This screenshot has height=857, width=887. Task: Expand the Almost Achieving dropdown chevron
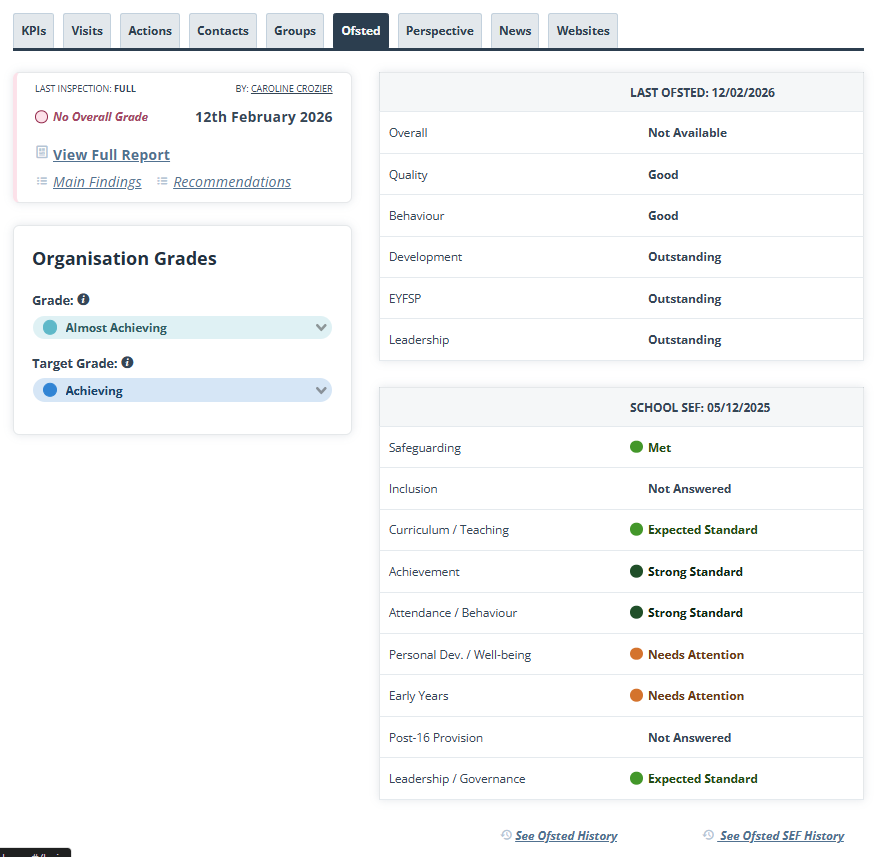pyautogui.click(x=321, y=328)
